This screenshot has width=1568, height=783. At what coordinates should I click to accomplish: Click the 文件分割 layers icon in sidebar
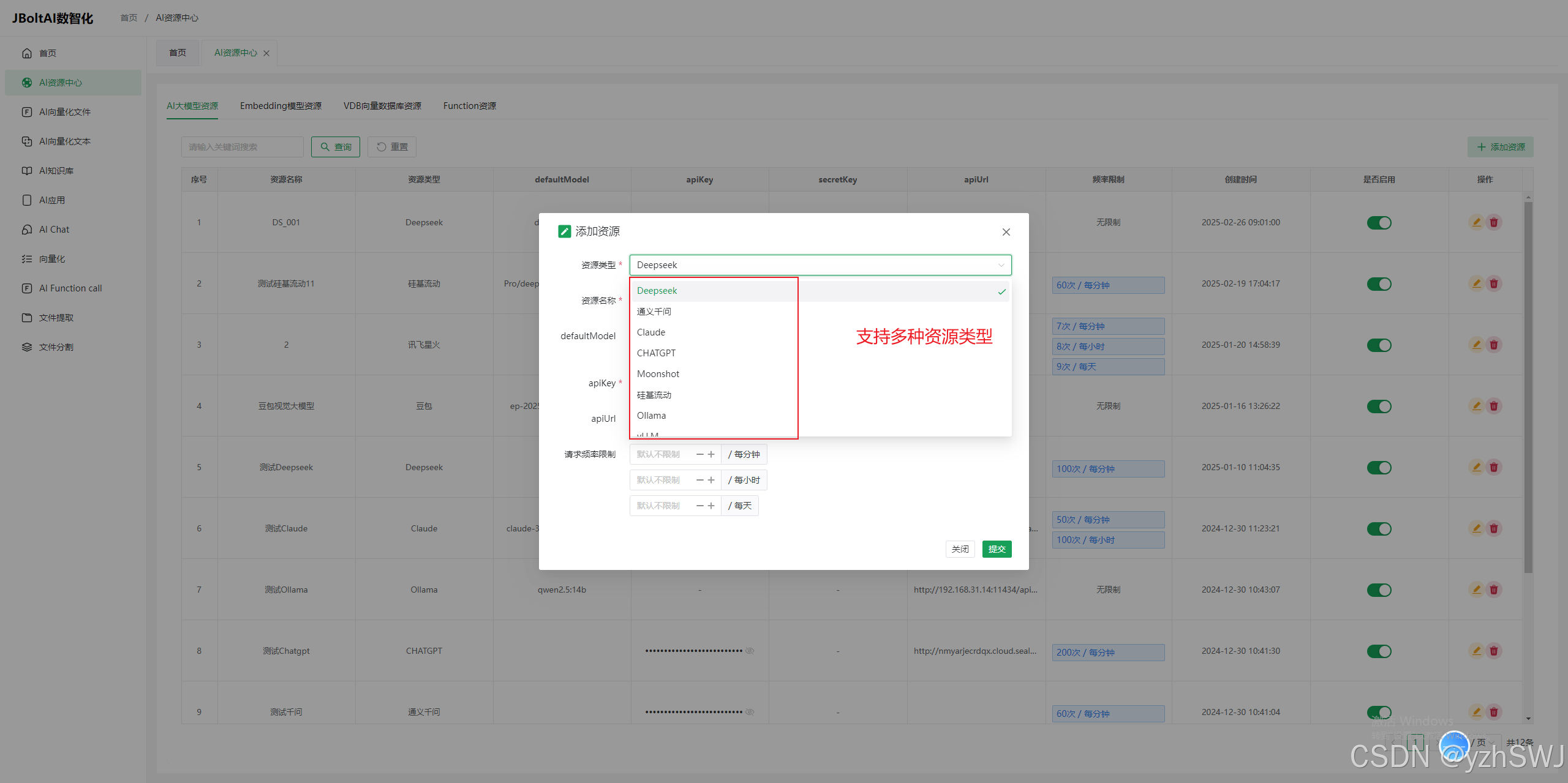coord(27,347)
